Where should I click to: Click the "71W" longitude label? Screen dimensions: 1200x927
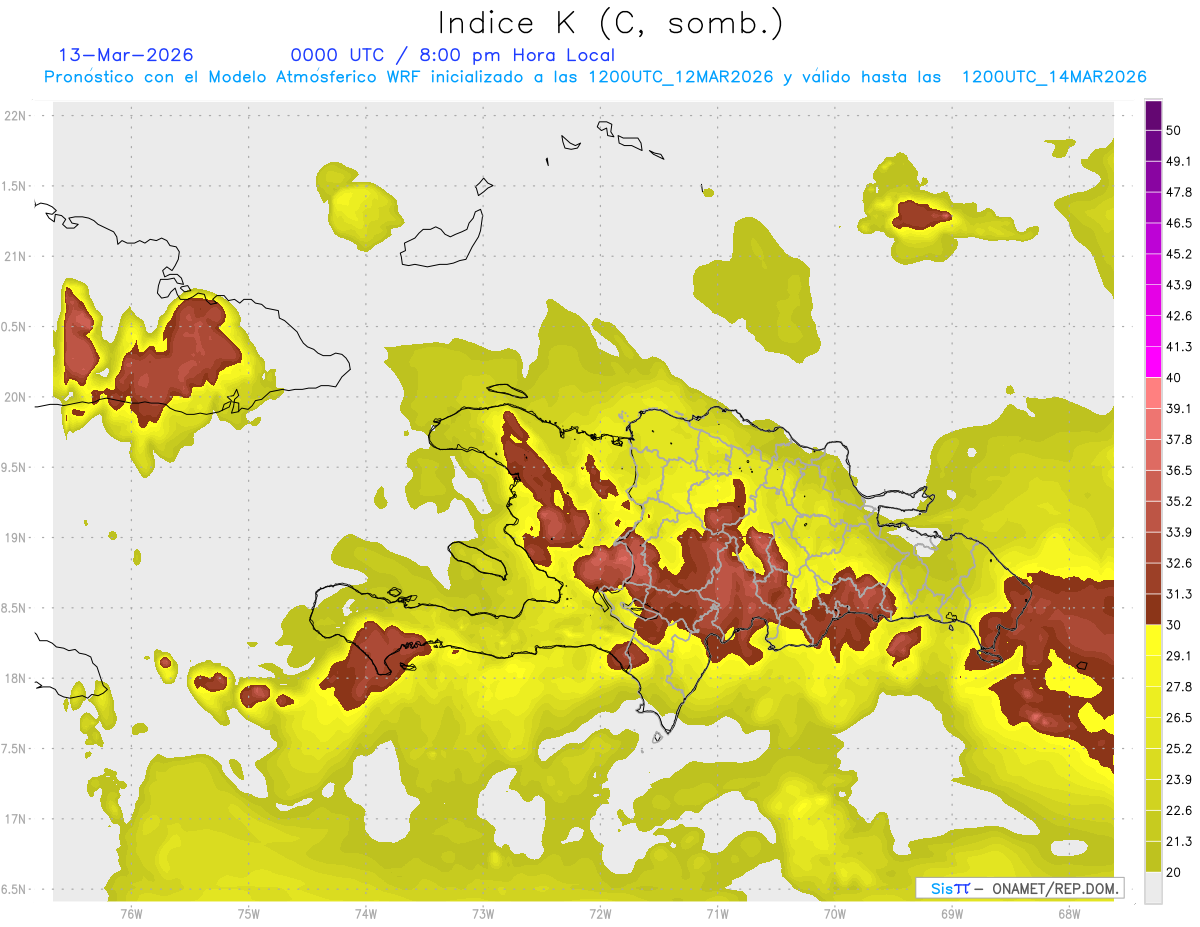pyautogui.click(x=717, y=914)
